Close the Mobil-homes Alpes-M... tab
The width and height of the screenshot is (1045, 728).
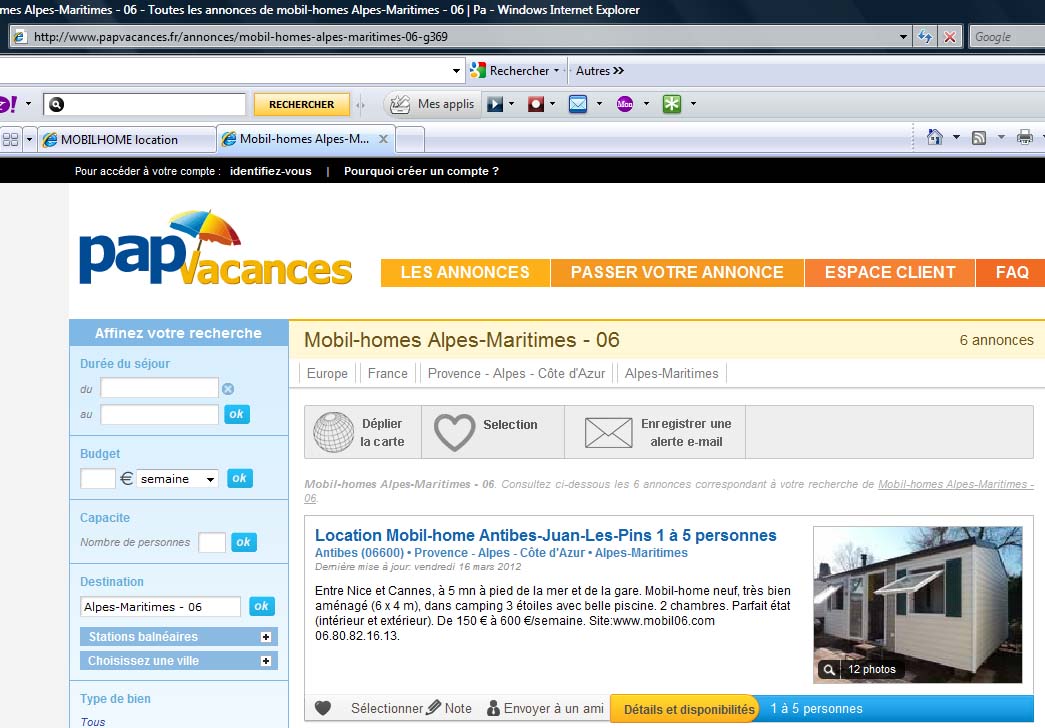[383, 139]
